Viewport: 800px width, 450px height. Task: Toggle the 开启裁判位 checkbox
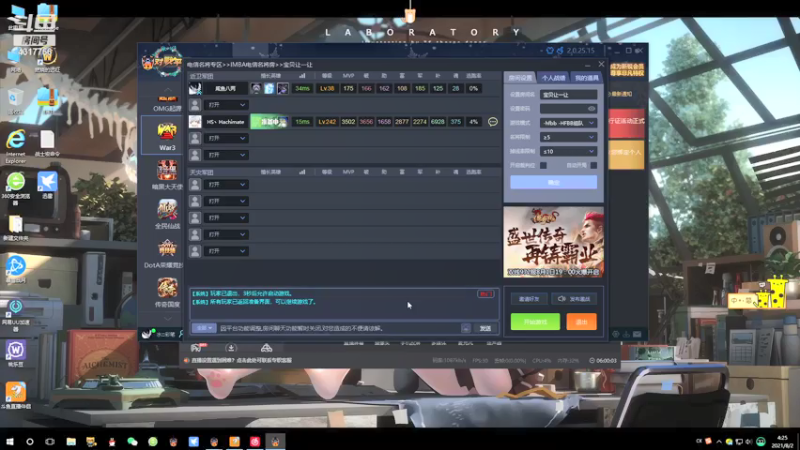(x=543, y=165)
